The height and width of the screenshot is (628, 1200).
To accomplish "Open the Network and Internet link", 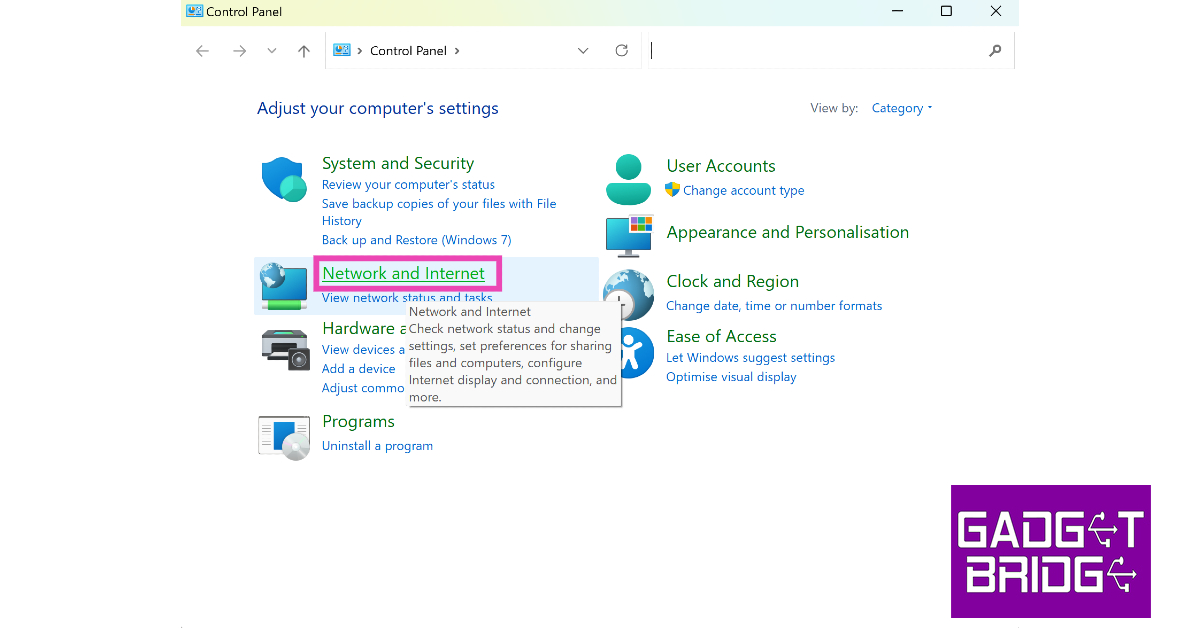I will 403,273.
